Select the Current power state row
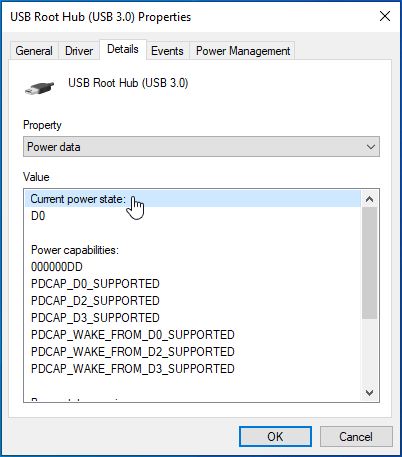Screen dimensions: 402x457 193,199
